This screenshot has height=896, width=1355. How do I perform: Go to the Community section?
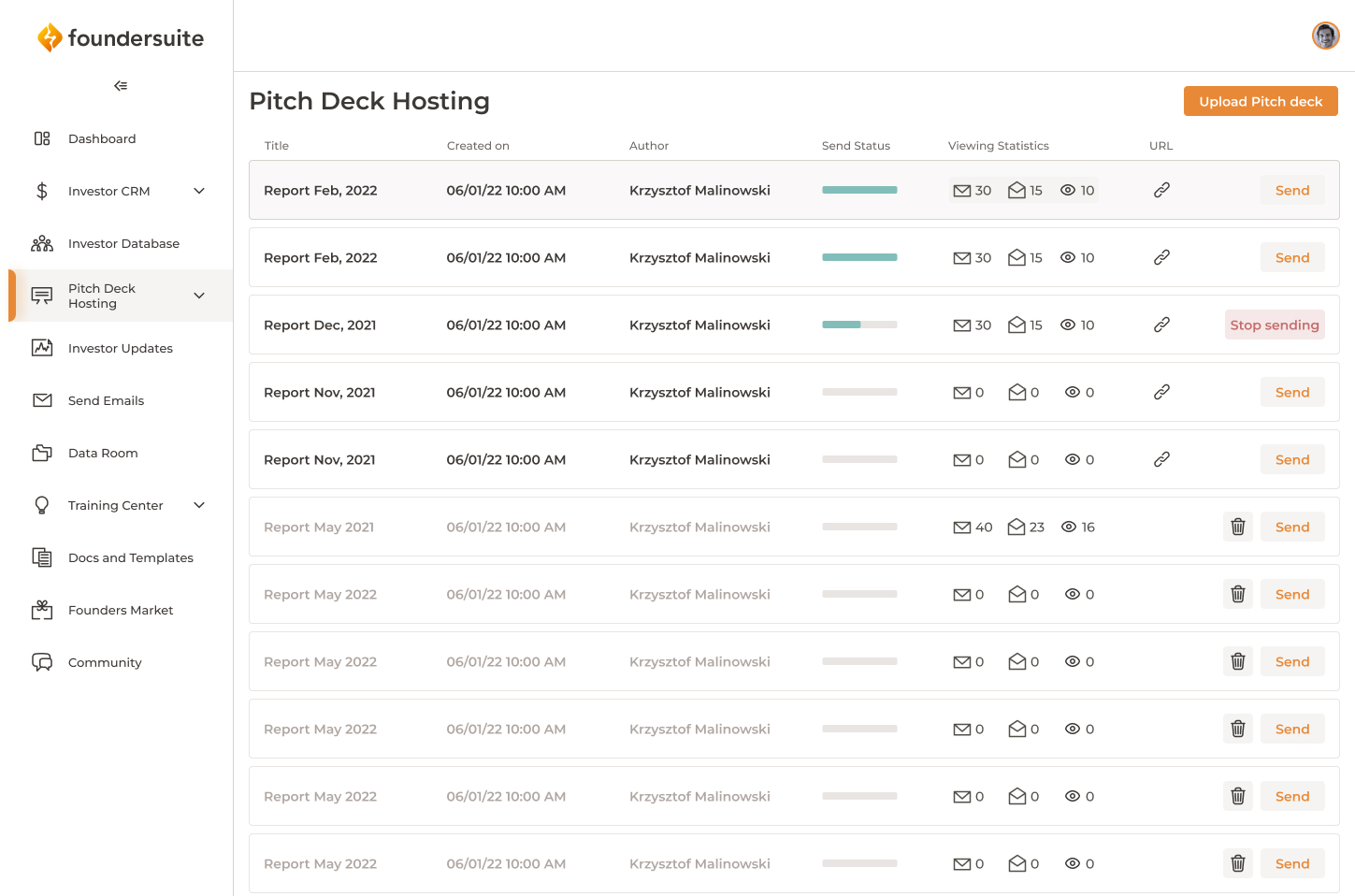pos(105,661)
